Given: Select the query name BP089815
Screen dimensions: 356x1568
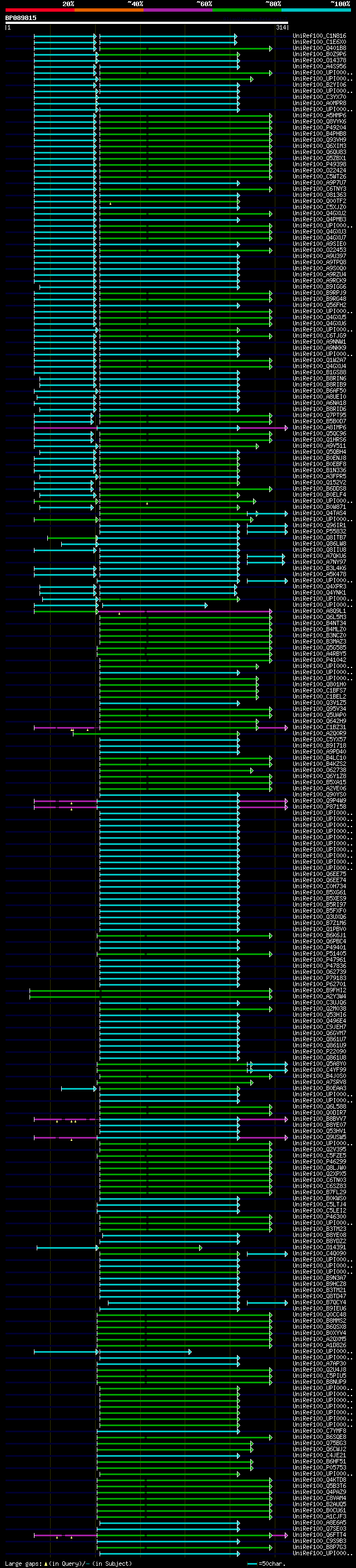Looking at the screenshot, I should (21, 18).
